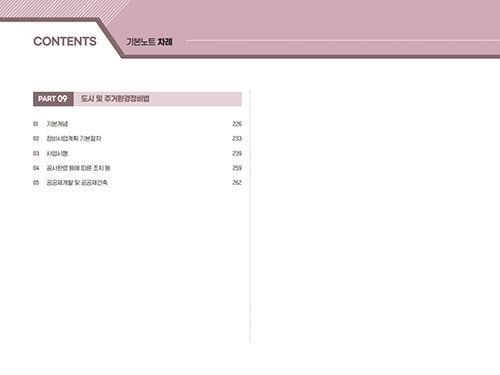The width and height of the screenshot is (500, 375).
Task: Click the CONTENTS heading
Action: (x=65, y=41)
